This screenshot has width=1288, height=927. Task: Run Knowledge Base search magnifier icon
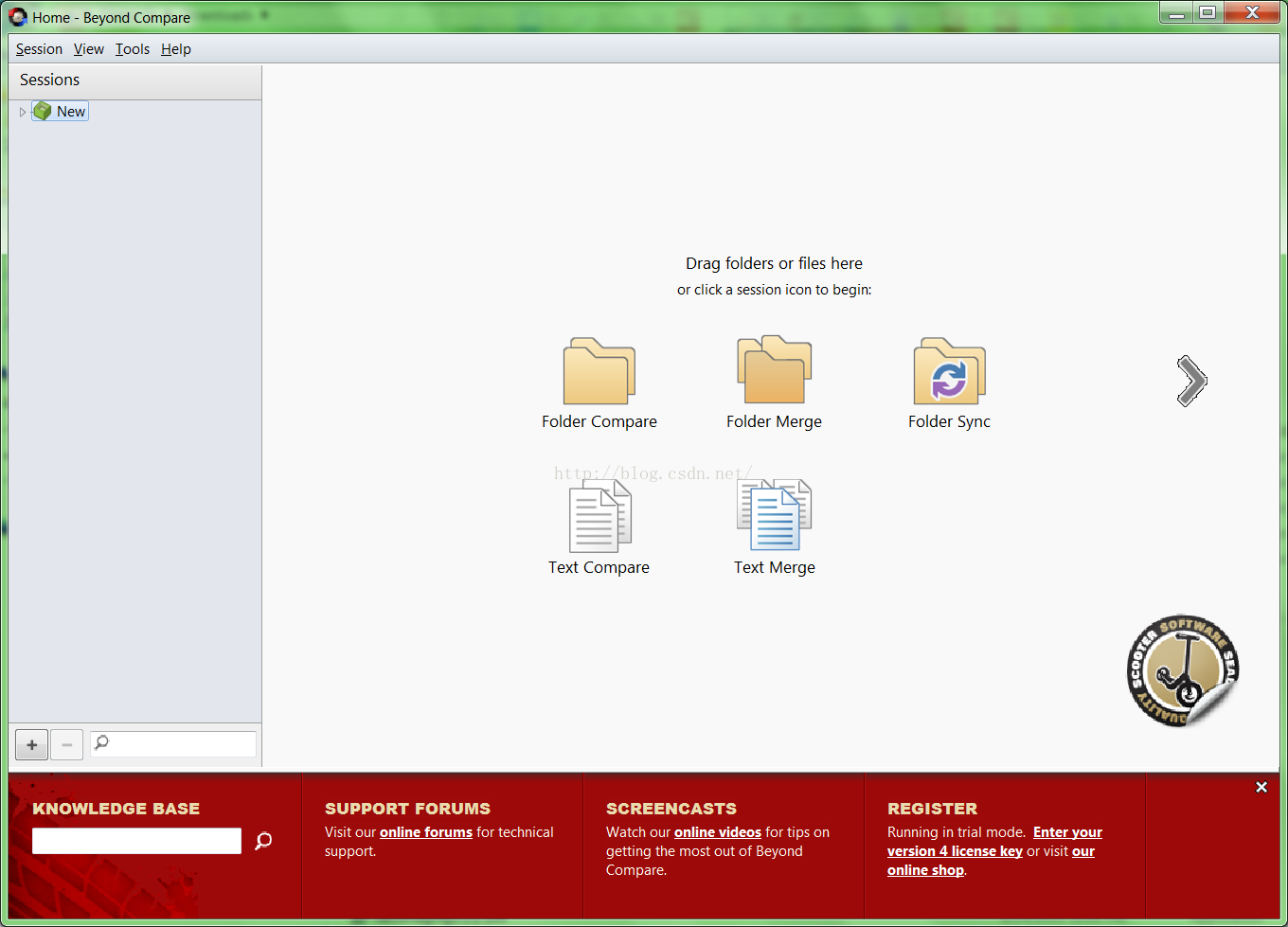pyautogui.click(x=263, y=841)
